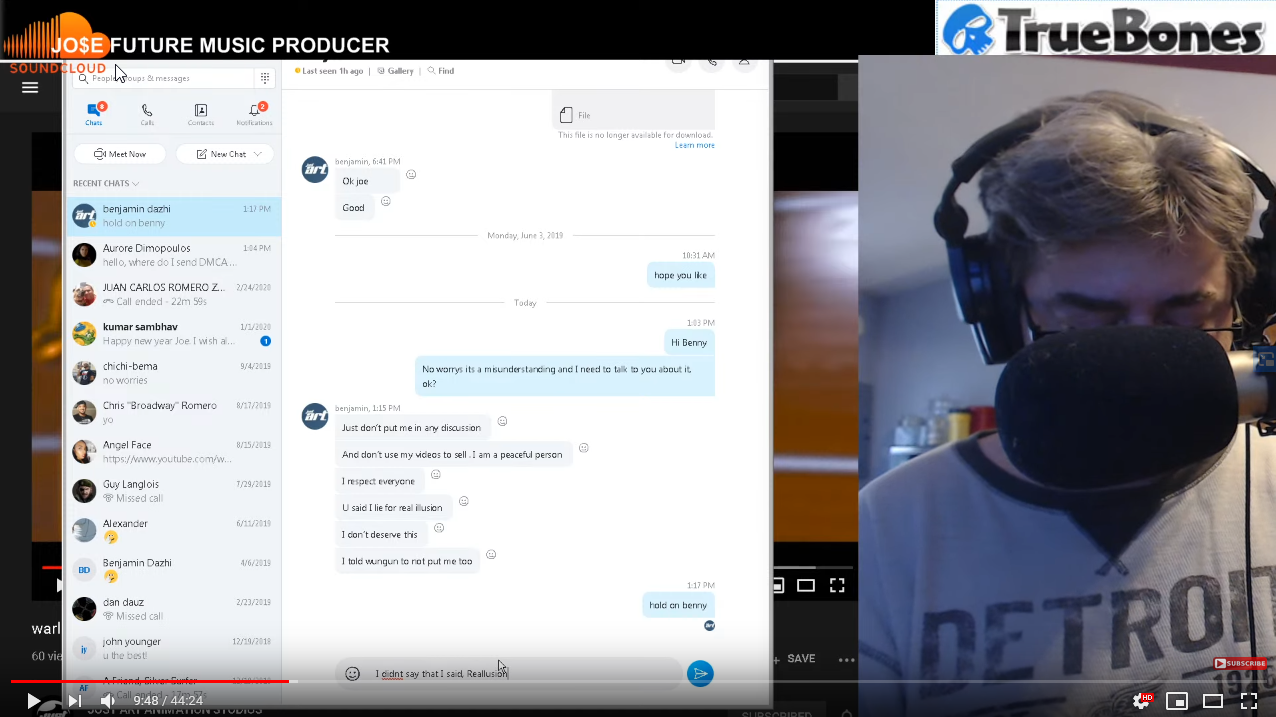Click Find in the chat header

click(x=441, y=71)
